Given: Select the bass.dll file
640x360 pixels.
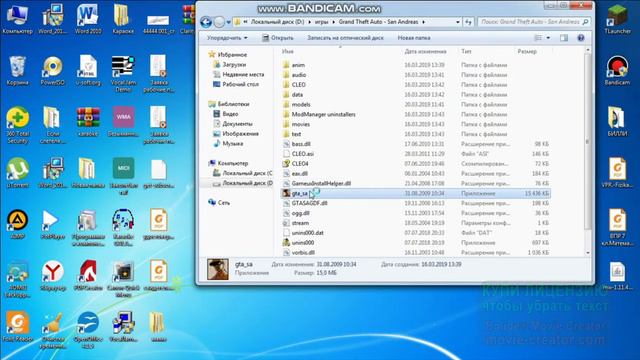Looking at the screenshot, I should 301,144.
